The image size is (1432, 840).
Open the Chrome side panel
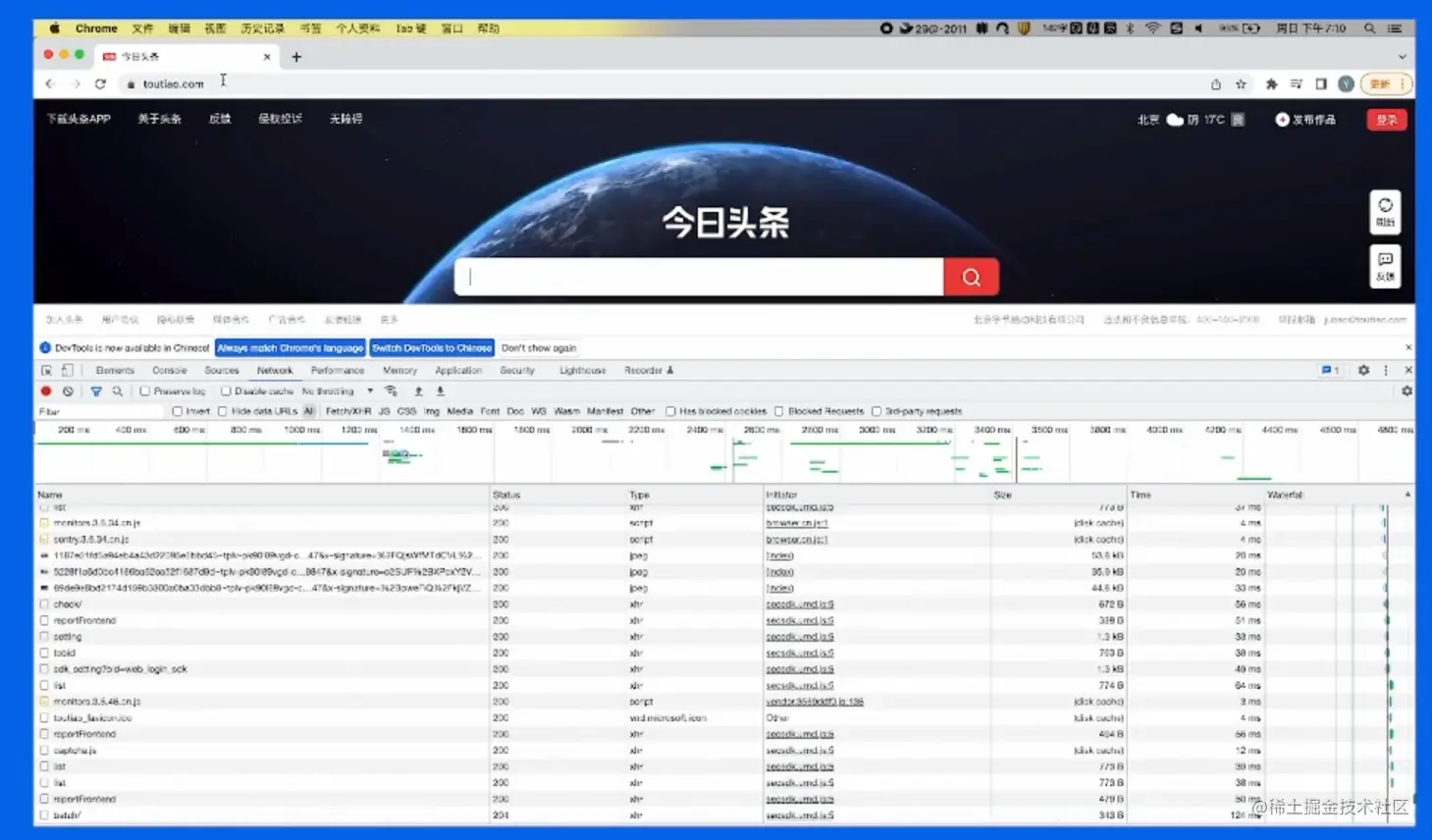[x=1321, y=84]
